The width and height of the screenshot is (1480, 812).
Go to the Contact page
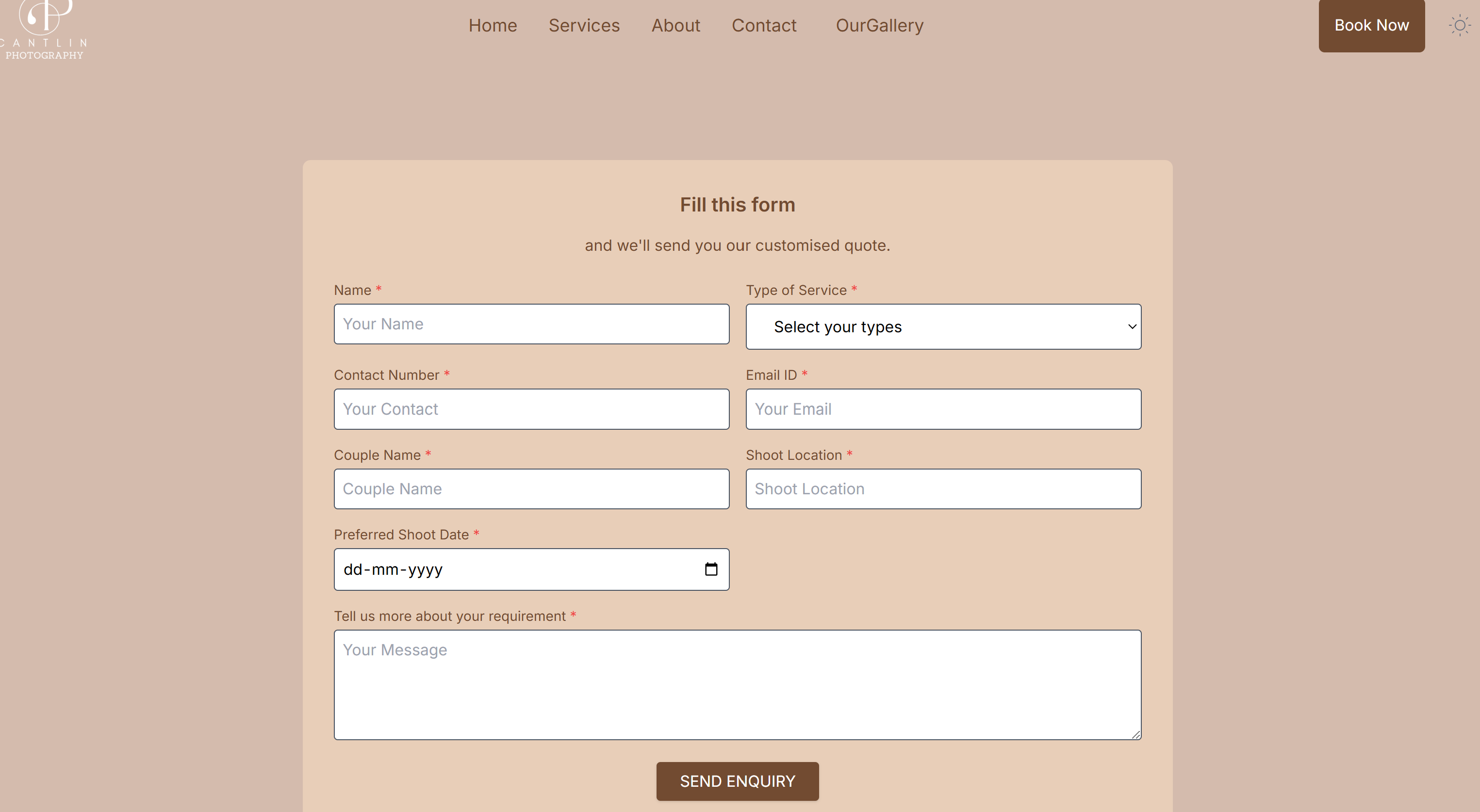(x=764, y=25)
